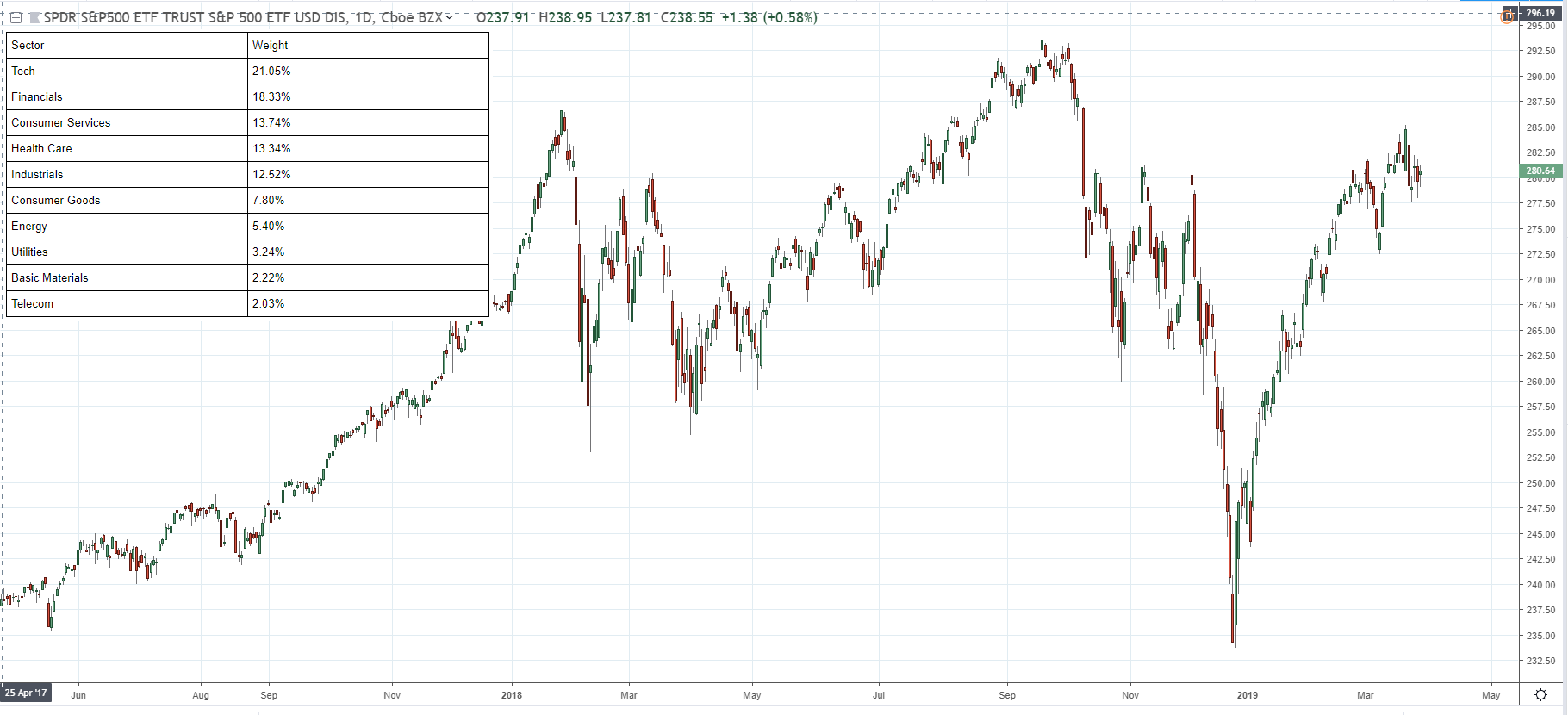Select the Financials sector cell

(127, 96)
